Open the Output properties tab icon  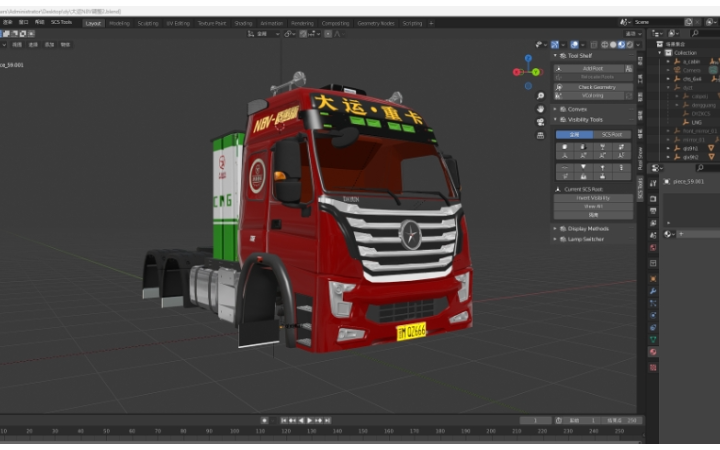(653, 211)
